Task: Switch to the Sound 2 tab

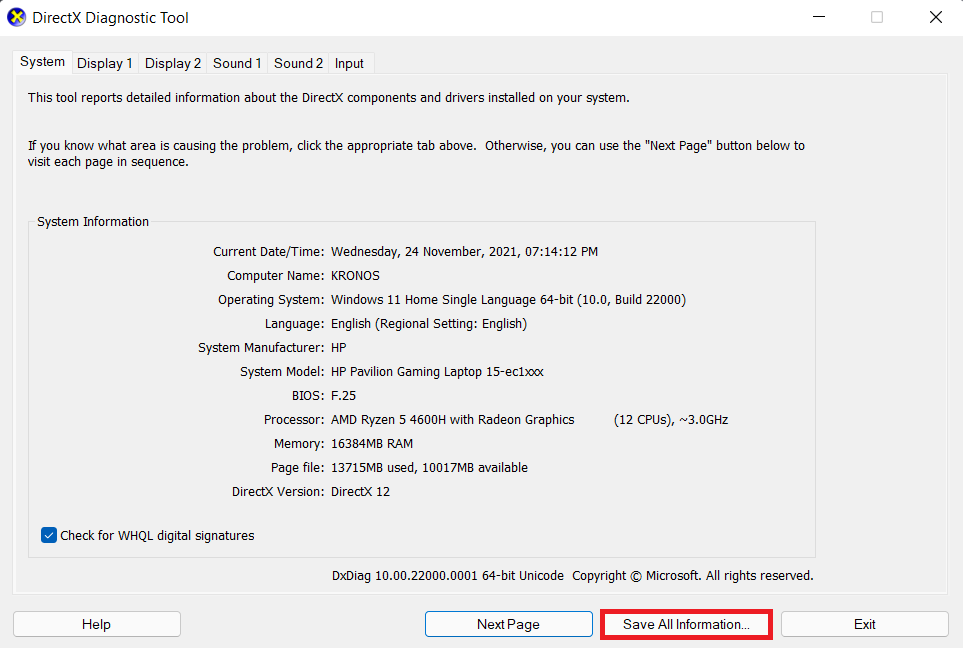Action: pos(298,63)
